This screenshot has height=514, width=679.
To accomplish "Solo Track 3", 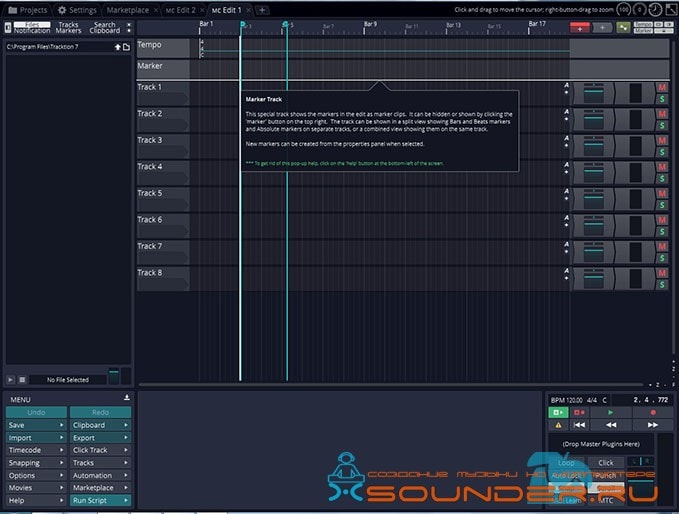I will click(x=662, y=152).
